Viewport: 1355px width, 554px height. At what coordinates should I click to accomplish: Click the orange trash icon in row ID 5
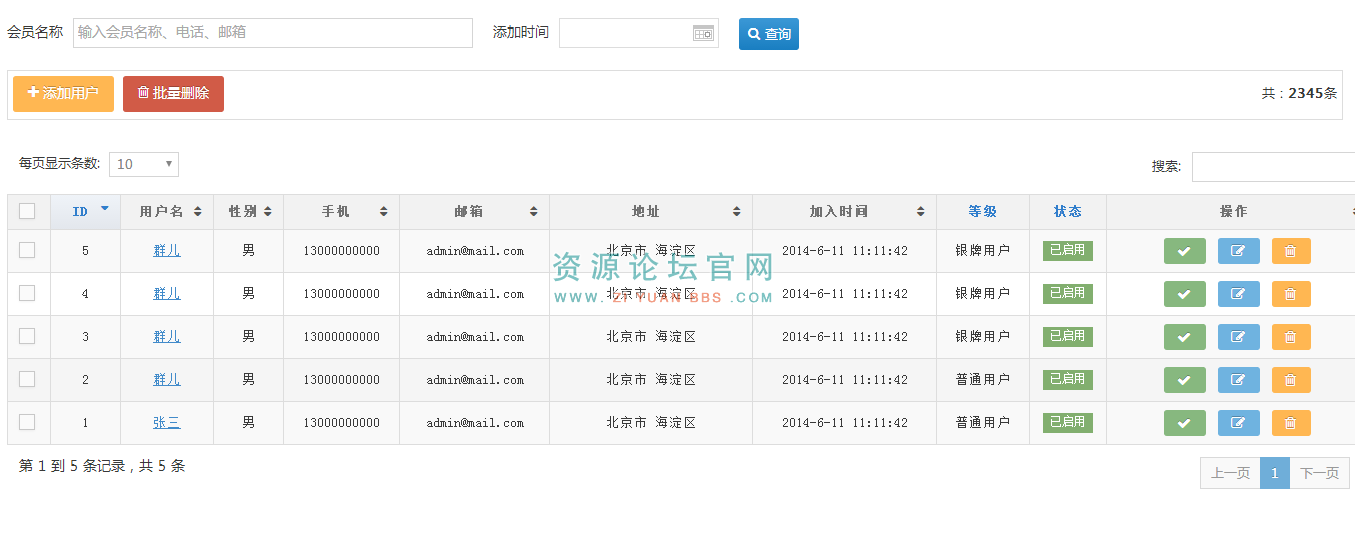click(x=1291, y=251)
